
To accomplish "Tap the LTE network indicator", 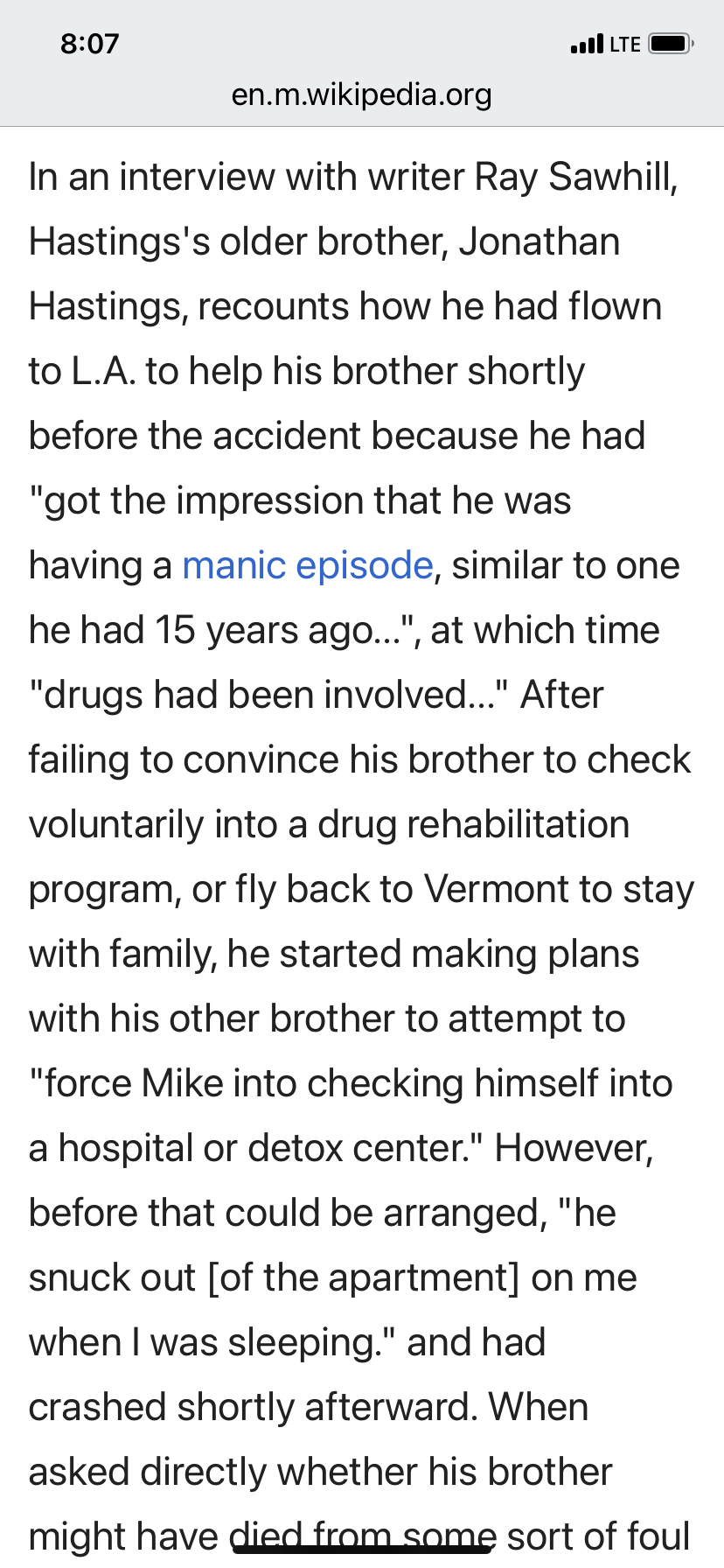I will (x=625, y=44).
